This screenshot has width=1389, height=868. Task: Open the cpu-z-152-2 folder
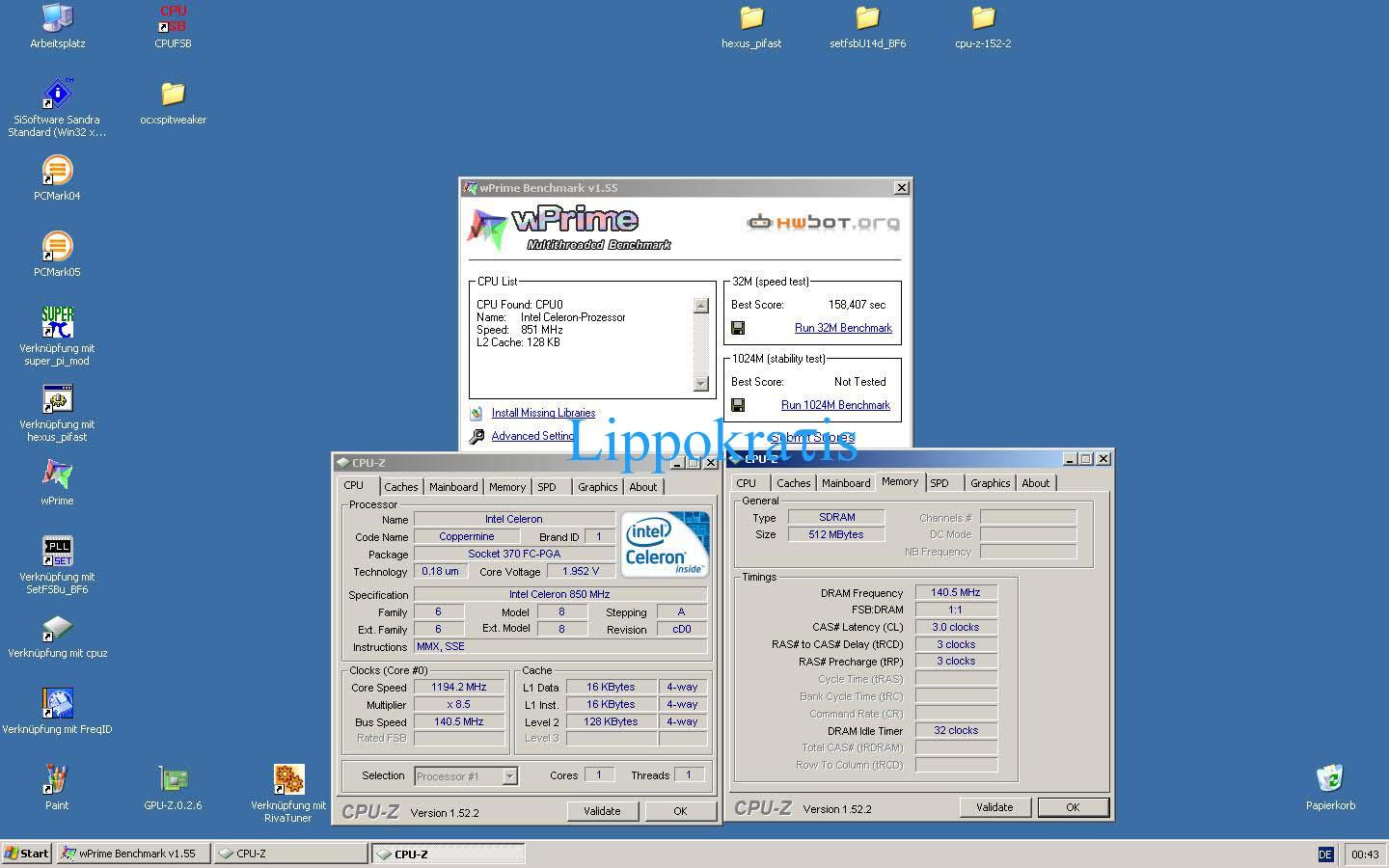point(983,18)
